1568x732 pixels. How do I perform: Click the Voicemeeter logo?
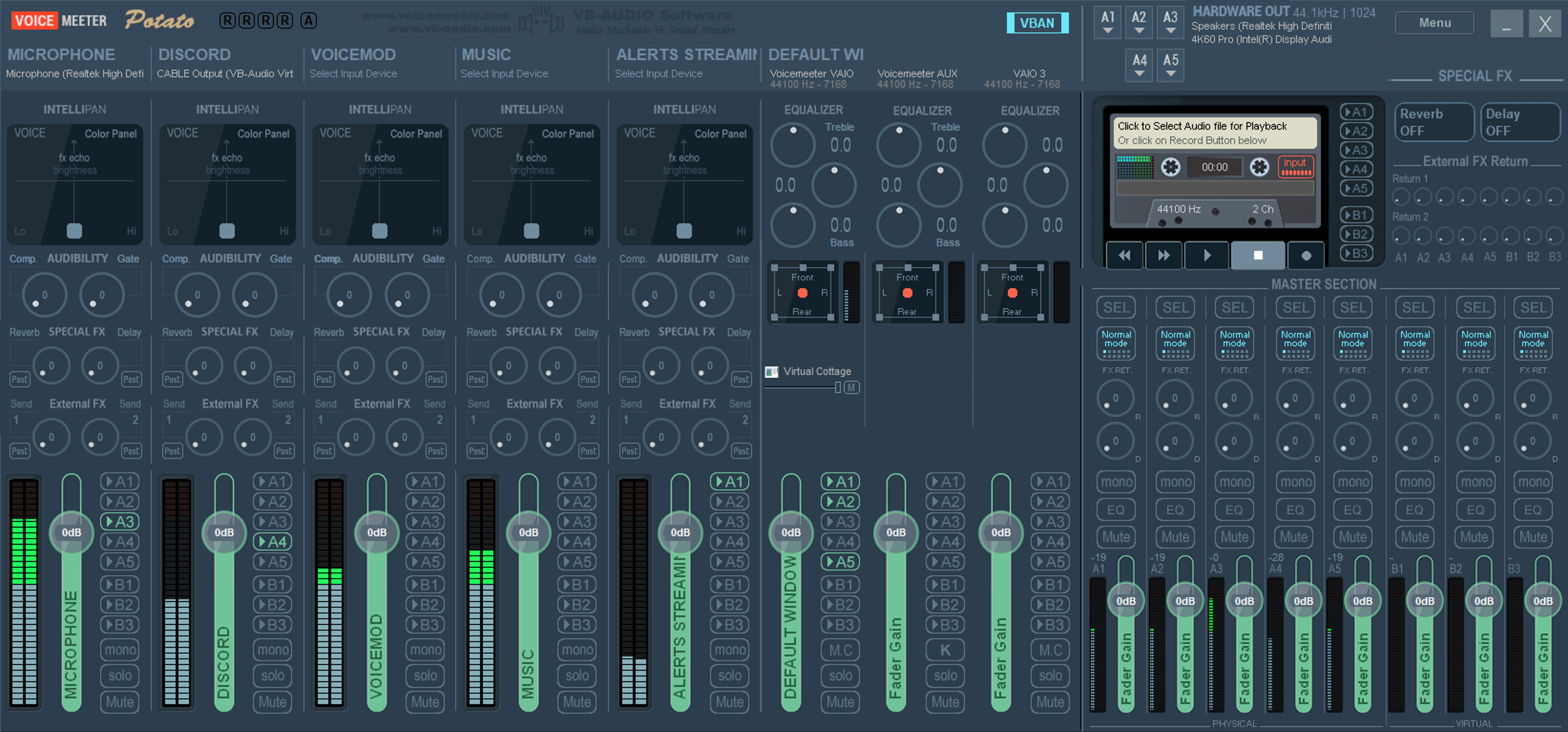(59, 21)
